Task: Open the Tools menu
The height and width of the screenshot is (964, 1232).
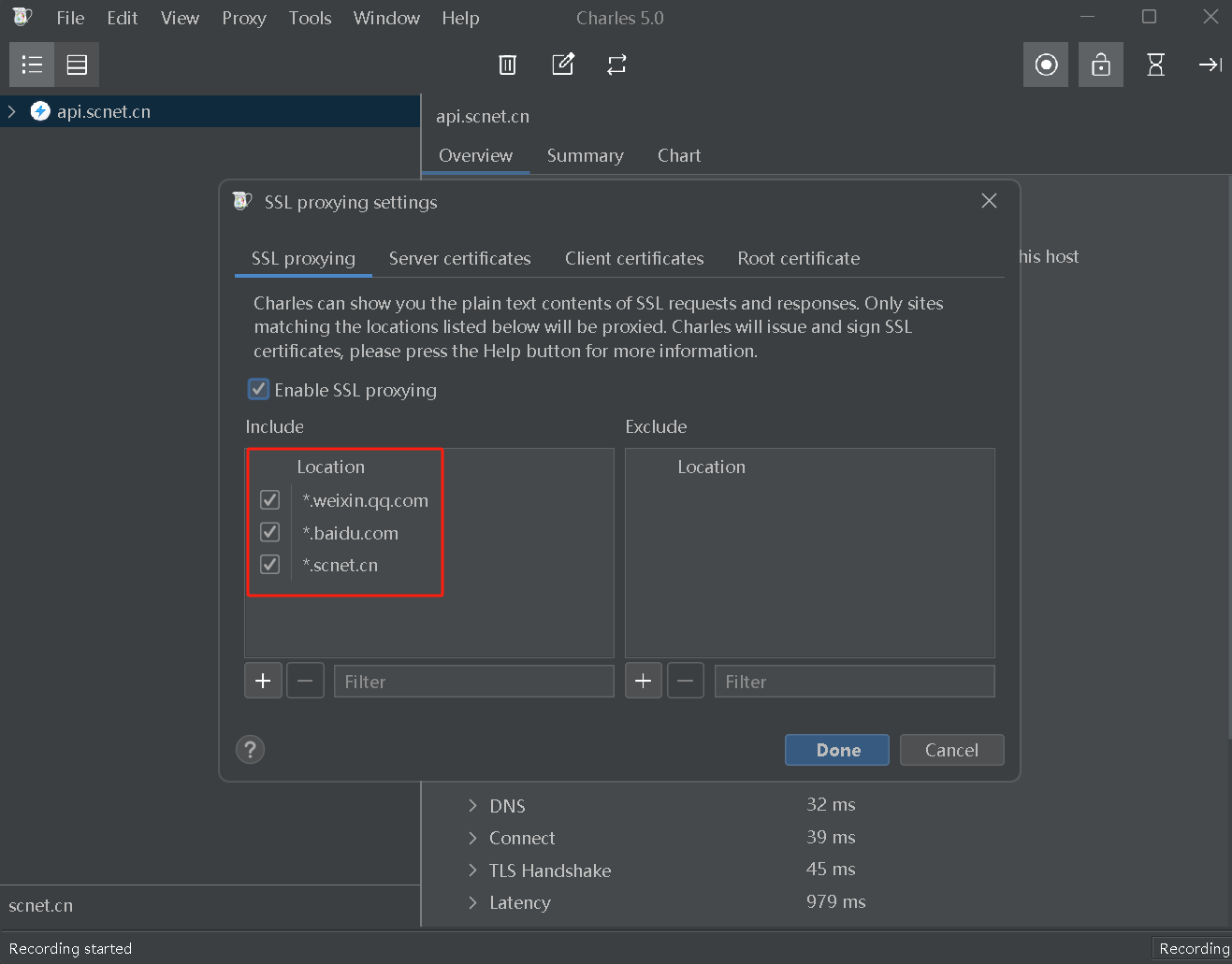Action: 310,18
